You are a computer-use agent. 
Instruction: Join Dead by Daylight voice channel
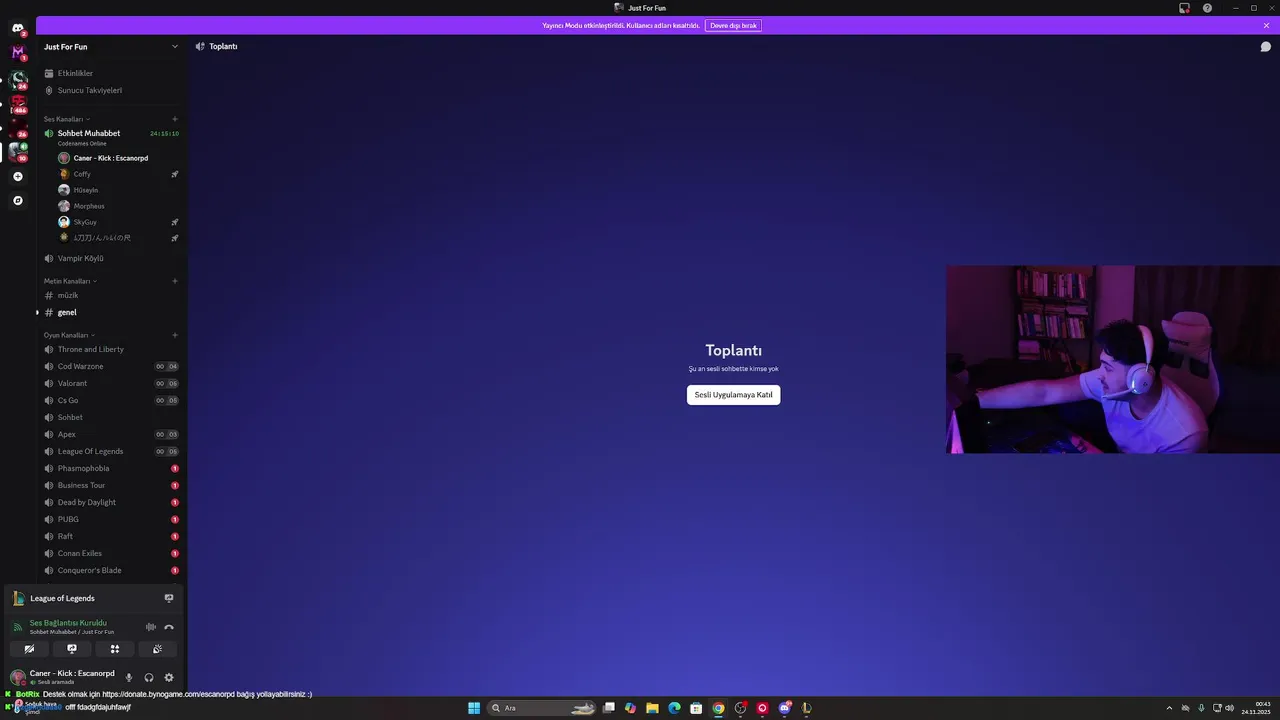pyautogui.click(x=110, y=502)
